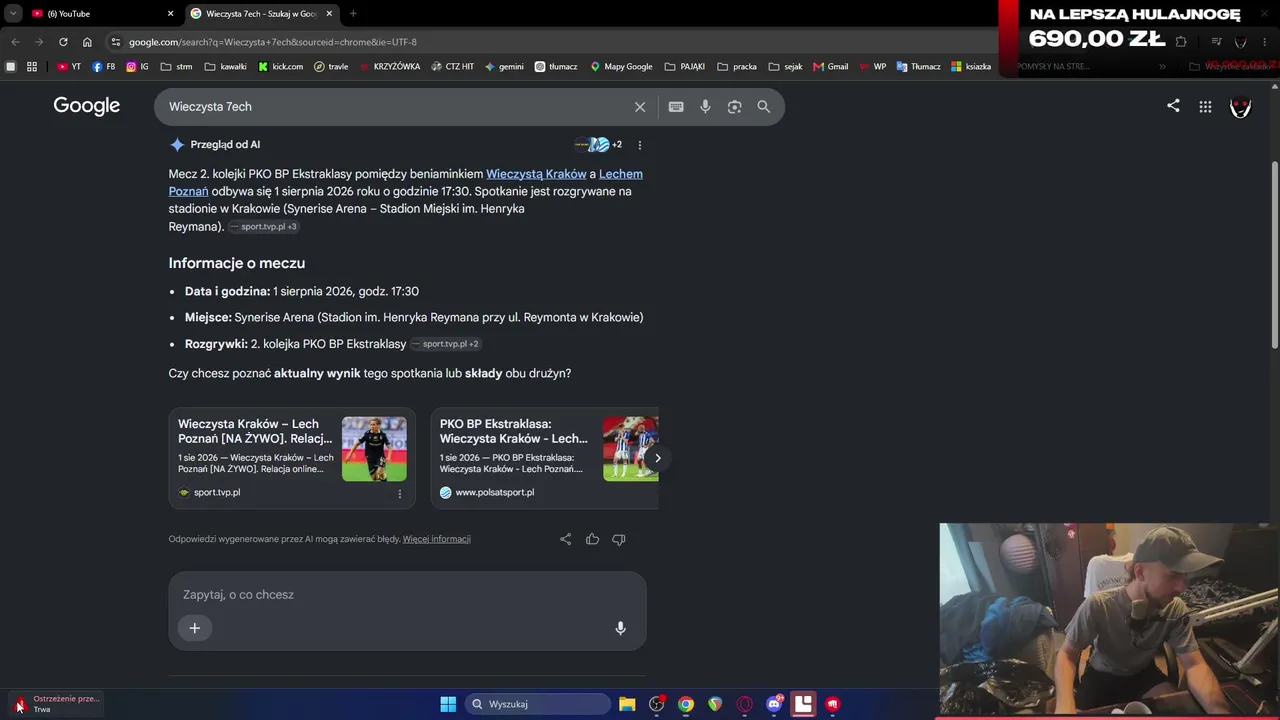Open File Explorer from the taskbar
The width and height of the screenshot is (1280, 720).
[627, 704]
